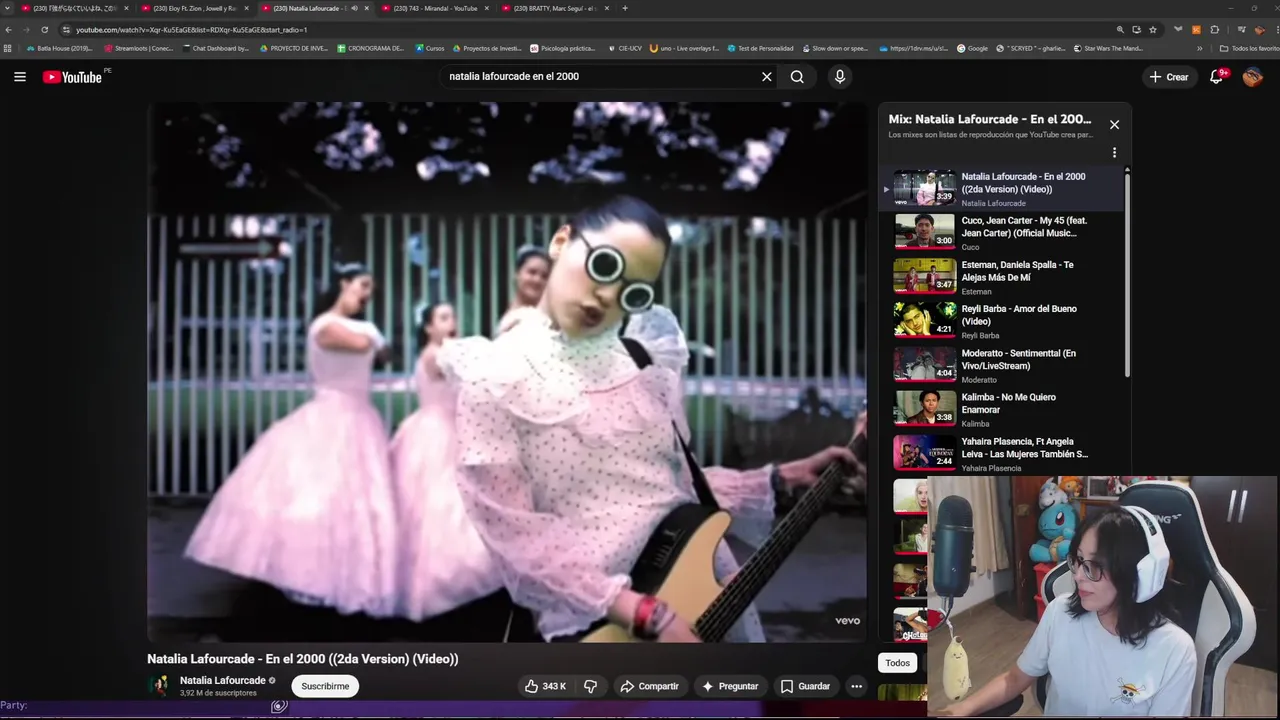This screenshot has width=1280, height=720.
Task: Switch to the BRATTY, Marc Seguí browser tab
Action: pyautogui.click(x=554, y=8)
